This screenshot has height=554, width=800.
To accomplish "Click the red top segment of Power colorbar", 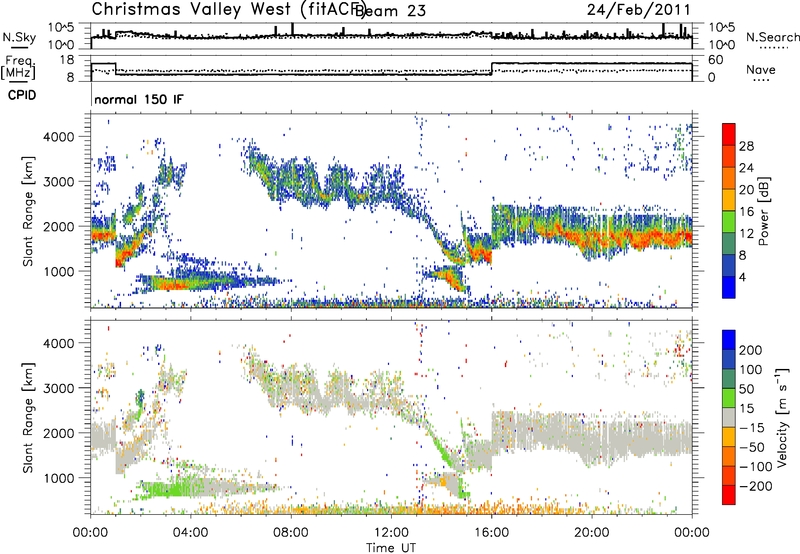I will tap(729, 134).
